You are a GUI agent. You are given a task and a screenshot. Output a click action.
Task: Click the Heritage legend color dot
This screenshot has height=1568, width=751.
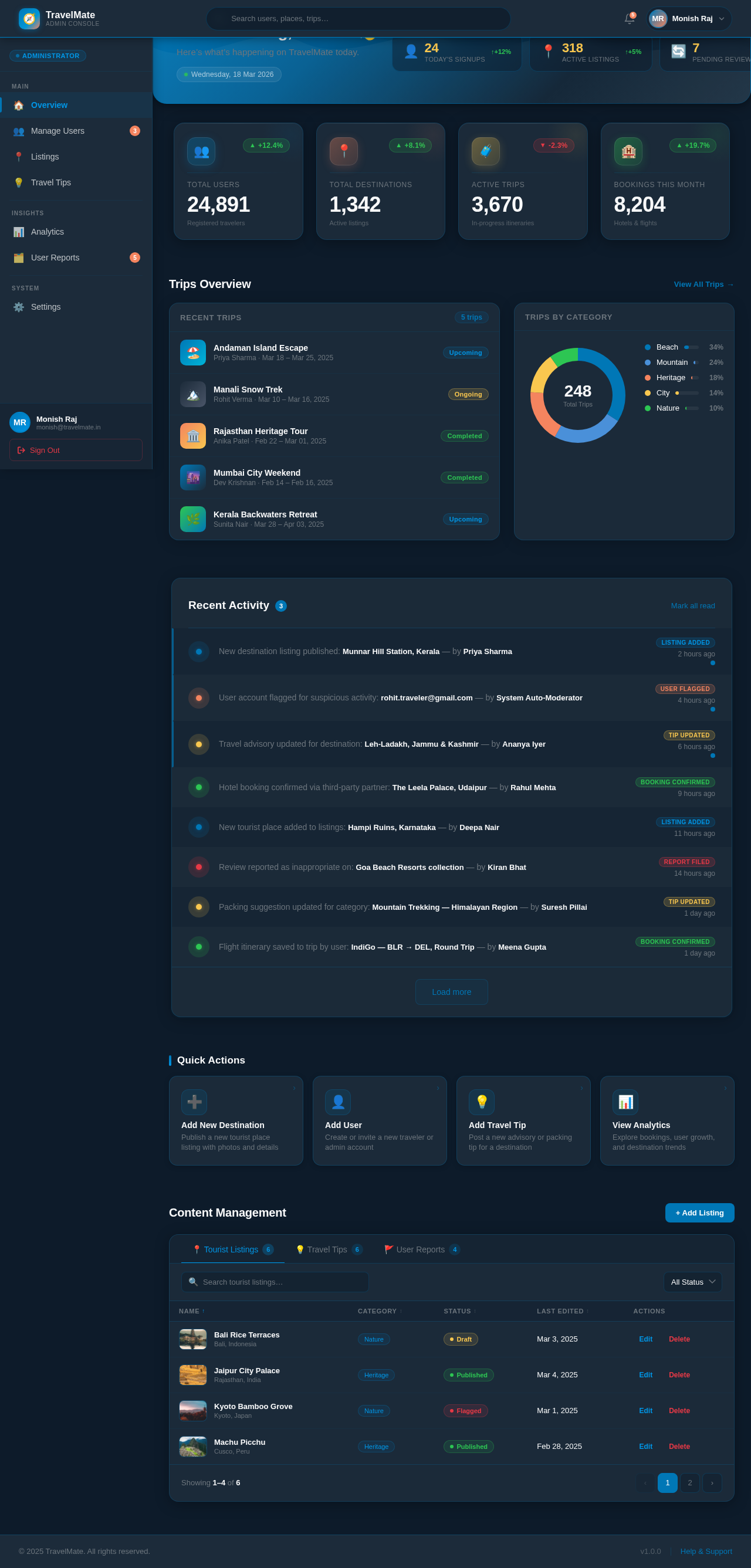[x=648, y=378]
